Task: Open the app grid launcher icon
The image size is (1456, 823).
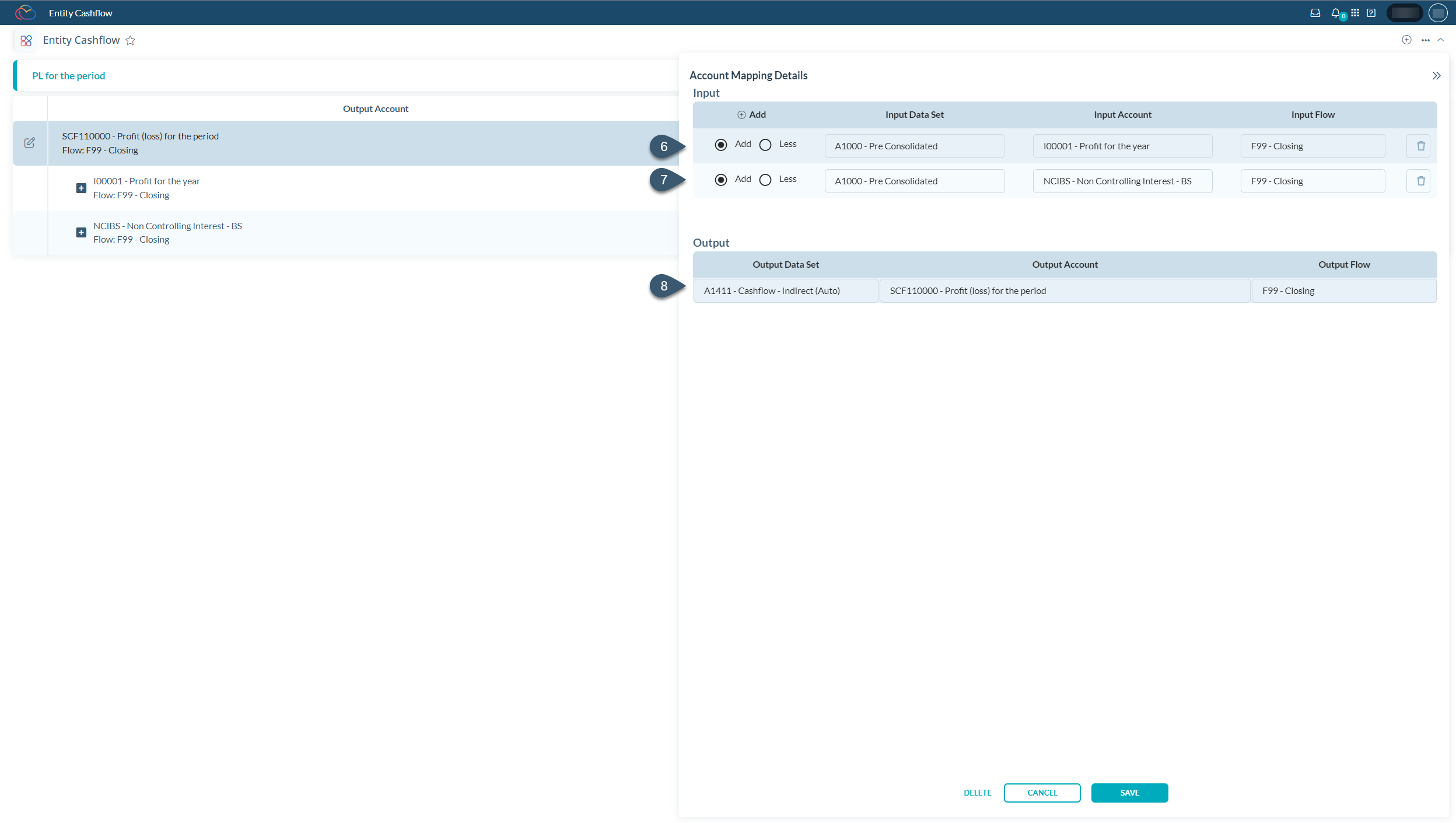Action: pyautogui.click(x=1356, y=12)
